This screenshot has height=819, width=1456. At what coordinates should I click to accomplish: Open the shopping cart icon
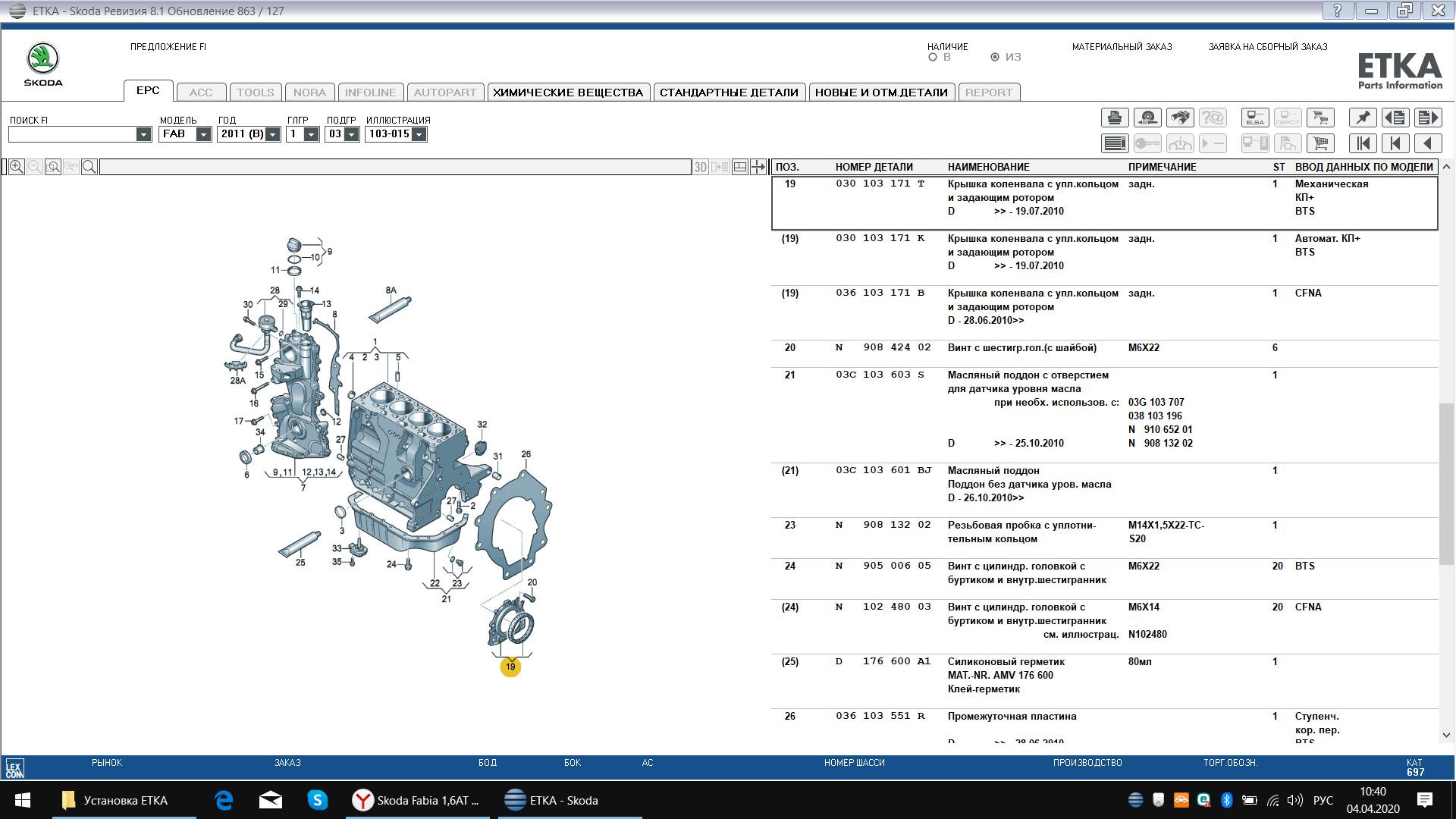(x=1320, y=143)
